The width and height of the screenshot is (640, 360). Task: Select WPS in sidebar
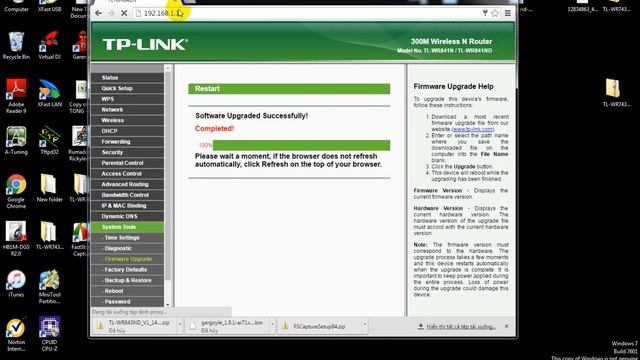127,99
